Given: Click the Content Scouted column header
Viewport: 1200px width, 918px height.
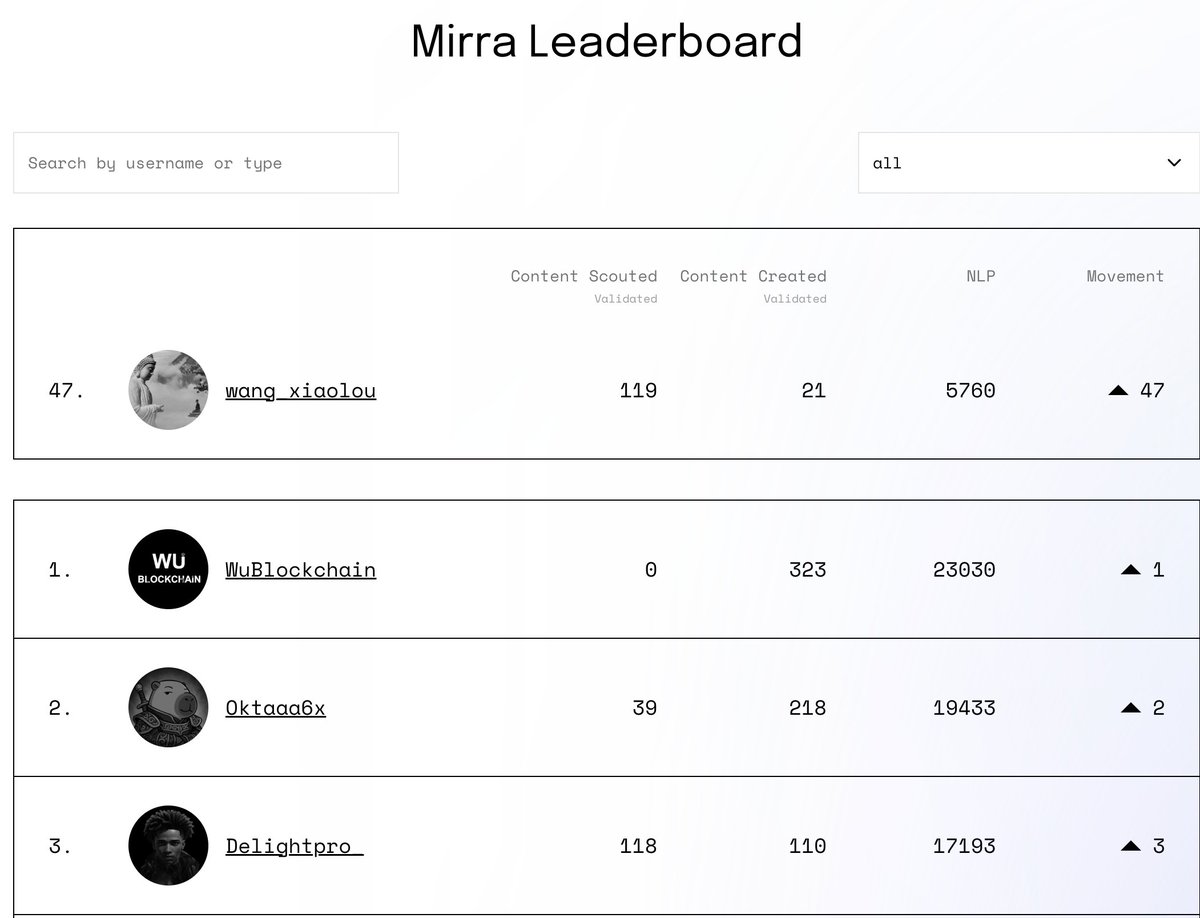Looking at the screenshot, I should pyautogui.click(x=583, y=276).
